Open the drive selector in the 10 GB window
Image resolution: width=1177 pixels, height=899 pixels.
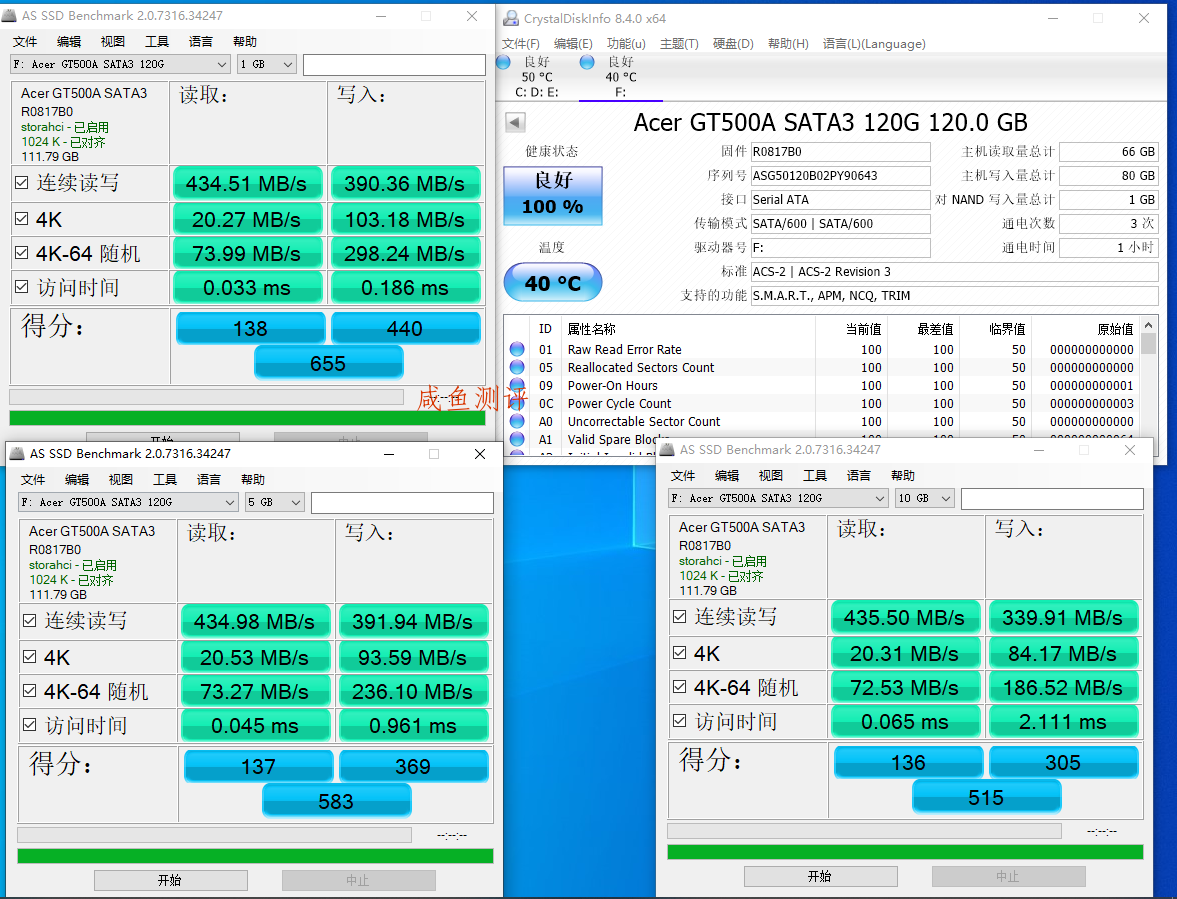point(778,498)
